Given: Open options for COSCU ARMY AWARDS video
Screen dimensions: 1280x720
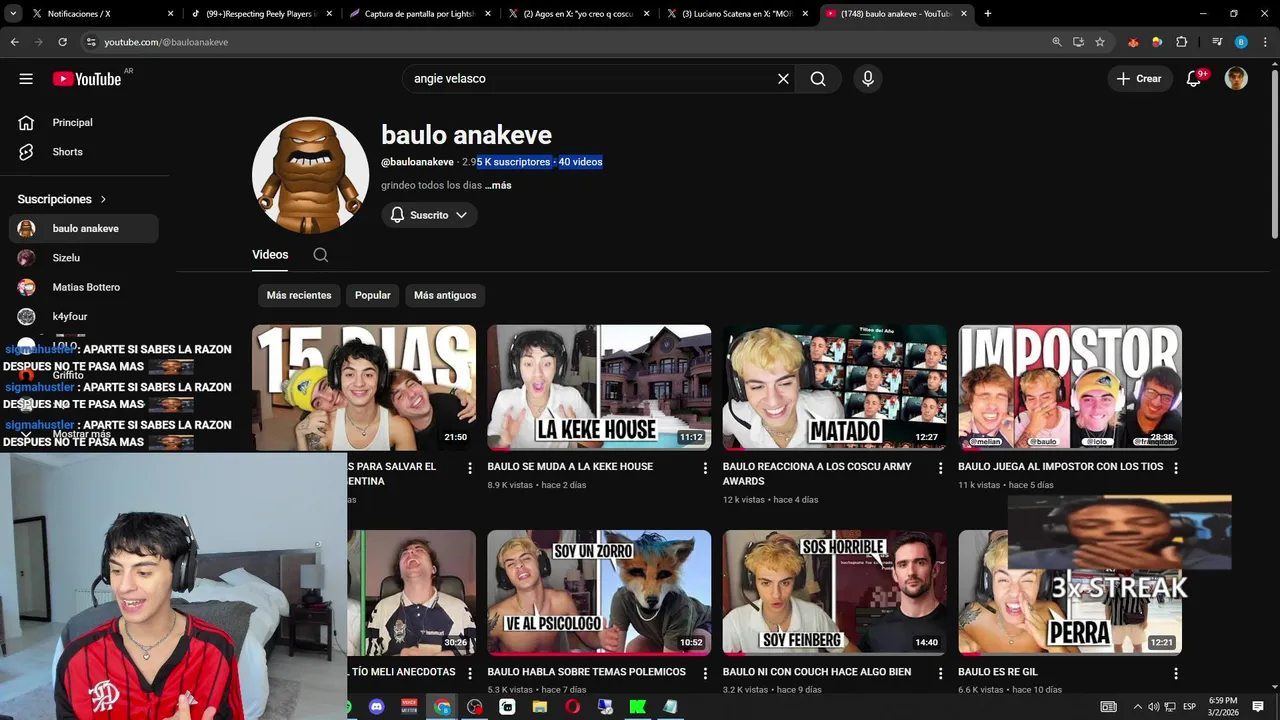Looking at the screenshot, I should (x=940, y=468).
